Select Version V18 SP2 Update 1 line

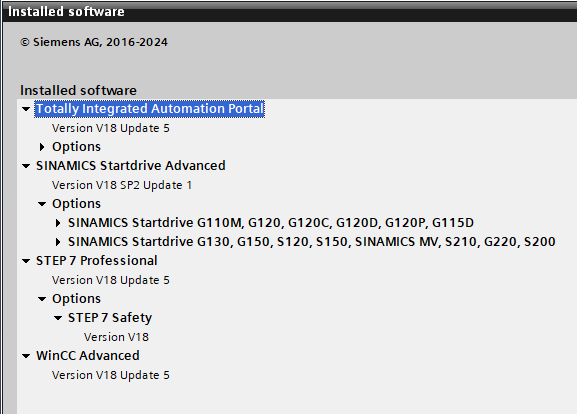pos(122,185)
